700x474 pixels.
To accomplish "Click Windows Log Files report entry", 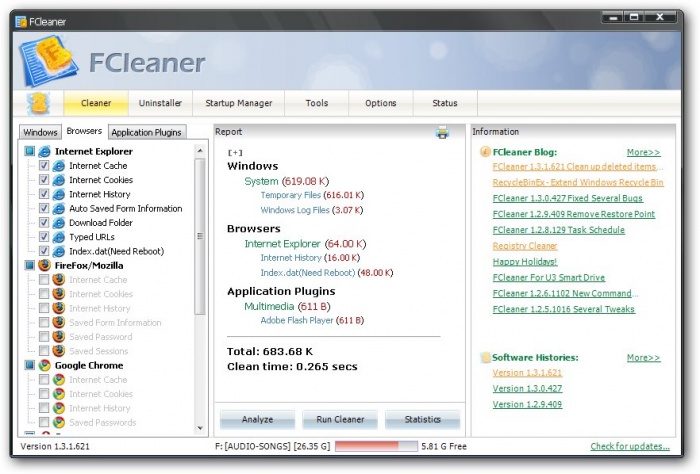I will point(312,210).
